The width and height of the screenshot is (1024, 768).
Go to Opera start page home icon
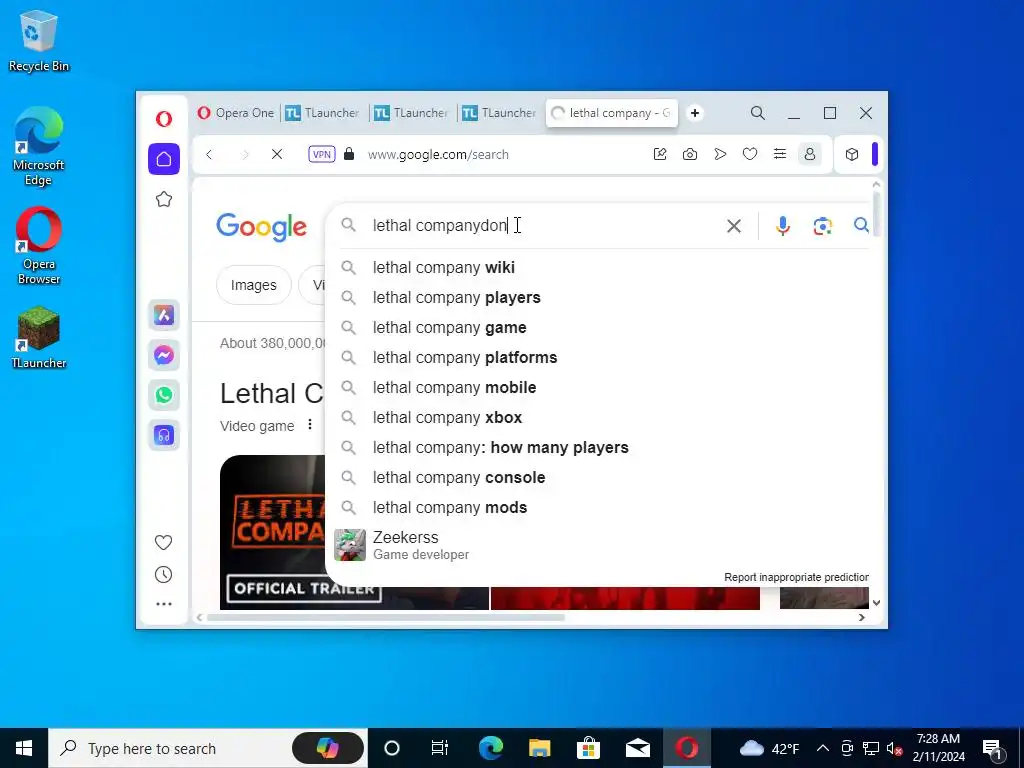(164, 159)
